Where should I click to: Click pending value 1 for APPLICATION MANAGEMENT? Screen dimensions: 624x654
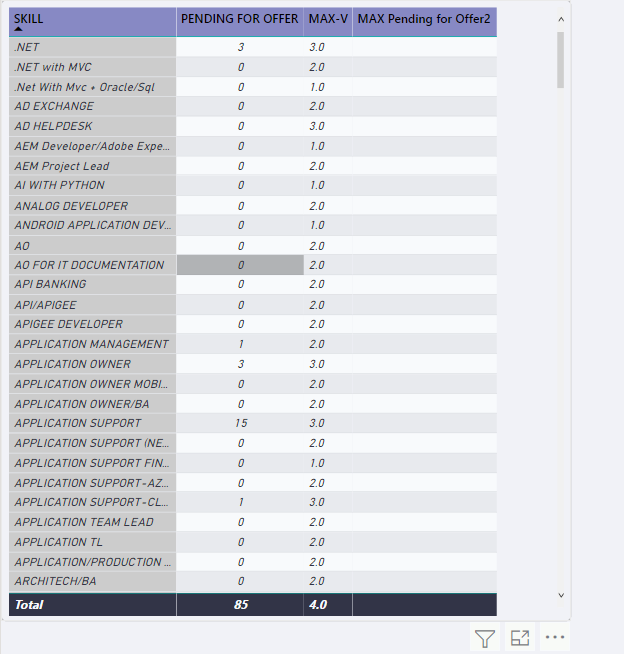(241, 345)
